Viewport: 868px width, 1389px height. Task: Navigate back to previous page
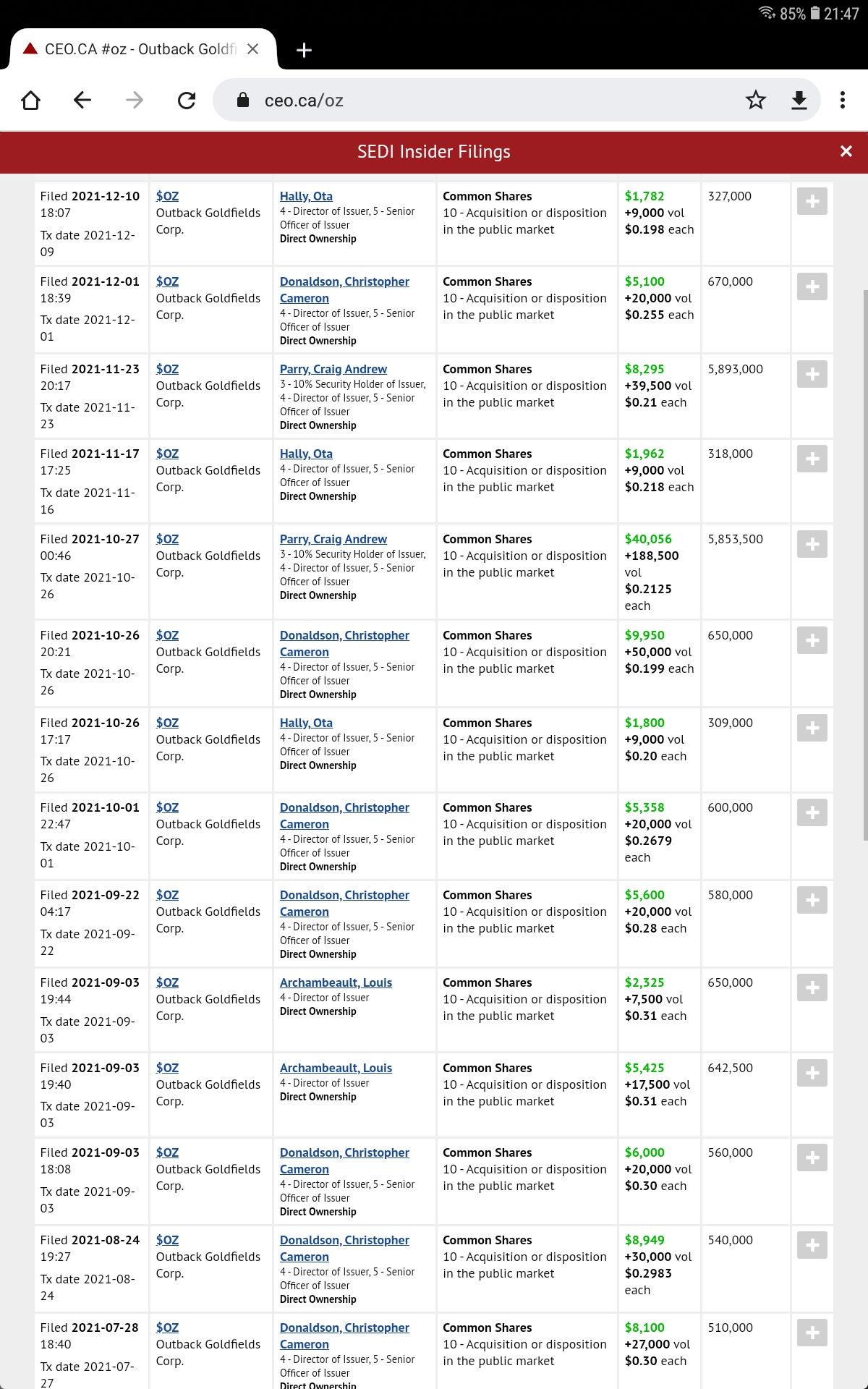[82, 100]
